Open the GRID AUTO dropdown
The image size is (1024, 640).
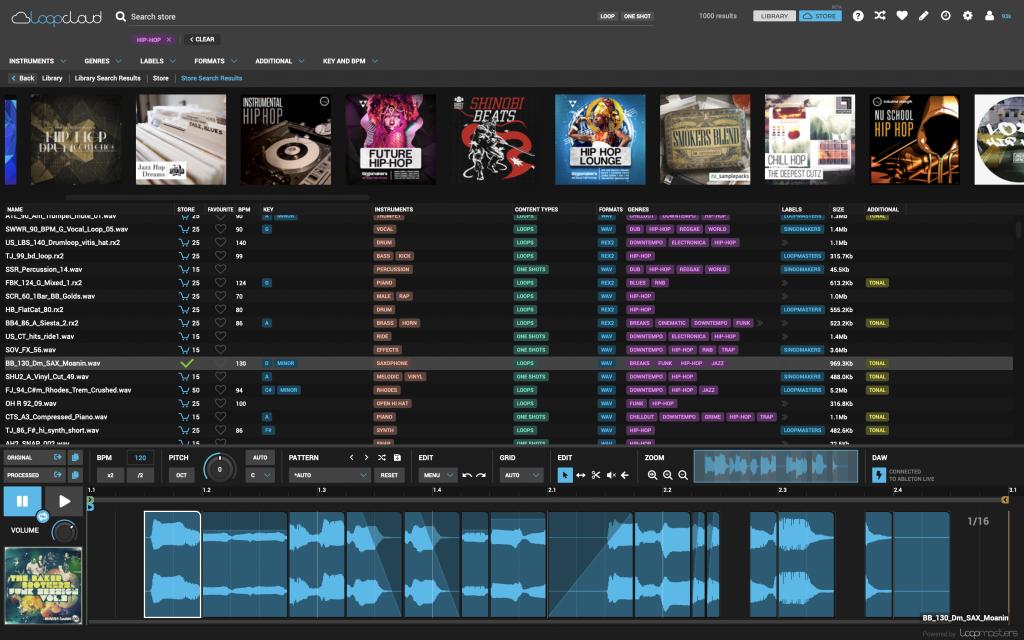point(520,475)
